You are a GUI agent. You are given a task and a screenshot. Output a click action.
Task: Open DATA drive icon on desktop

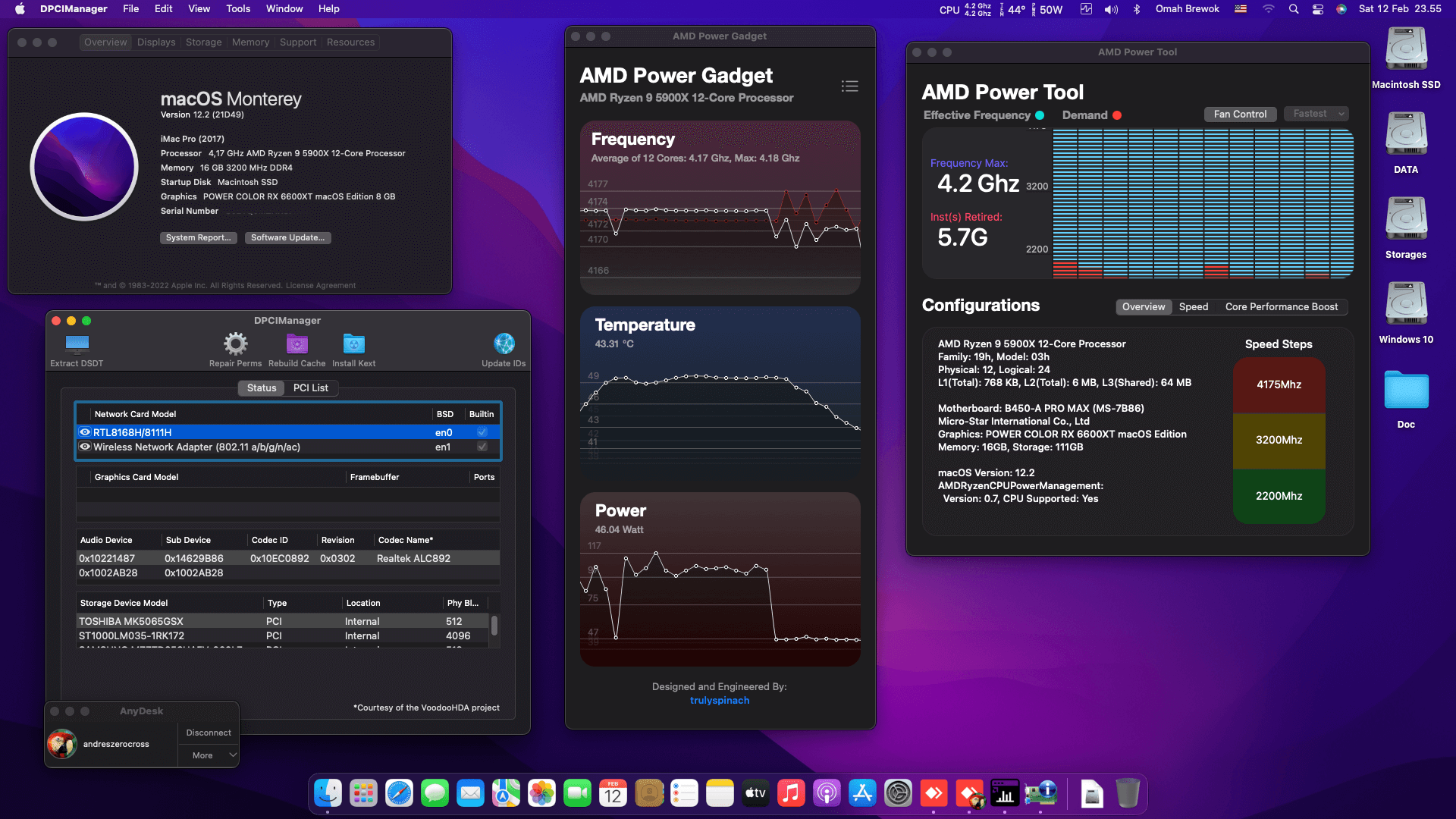click(x=1406, y=135)
